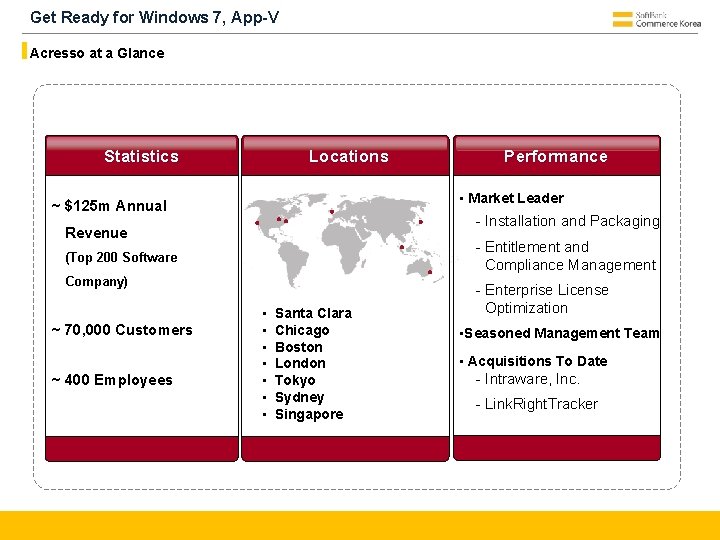720x540 pixels.
Task: Click 'London' in locations list
Action: click(x=300, y=363)
